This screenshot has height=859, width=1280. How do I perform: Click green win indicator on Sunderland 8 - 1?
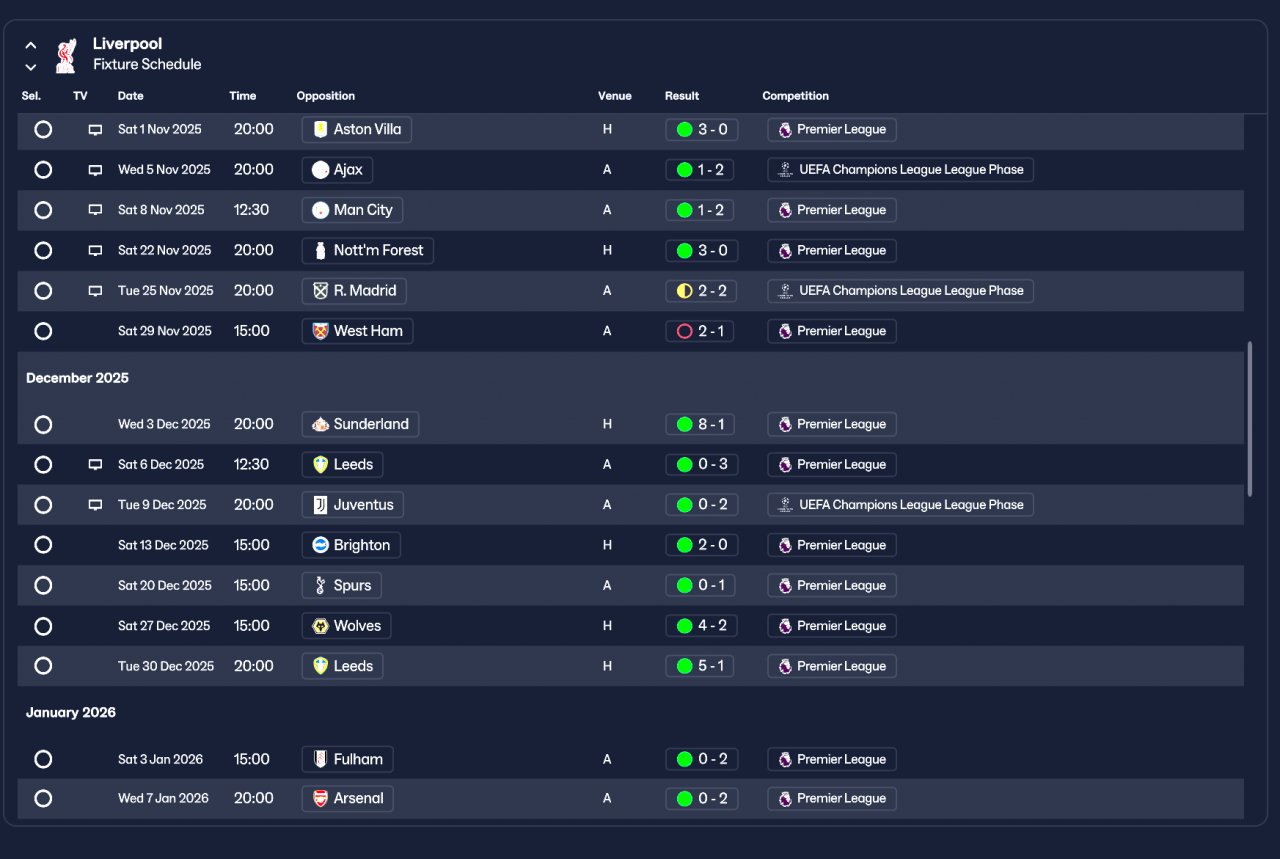[684, 424]
